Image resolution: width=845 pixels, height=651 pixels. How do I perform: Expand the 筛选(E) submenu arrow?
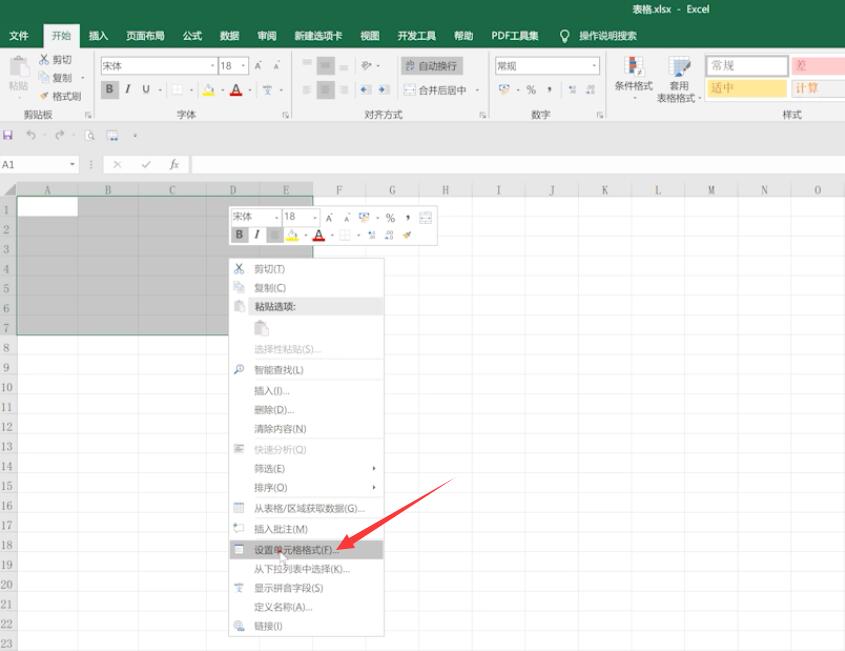click(373, 468)
